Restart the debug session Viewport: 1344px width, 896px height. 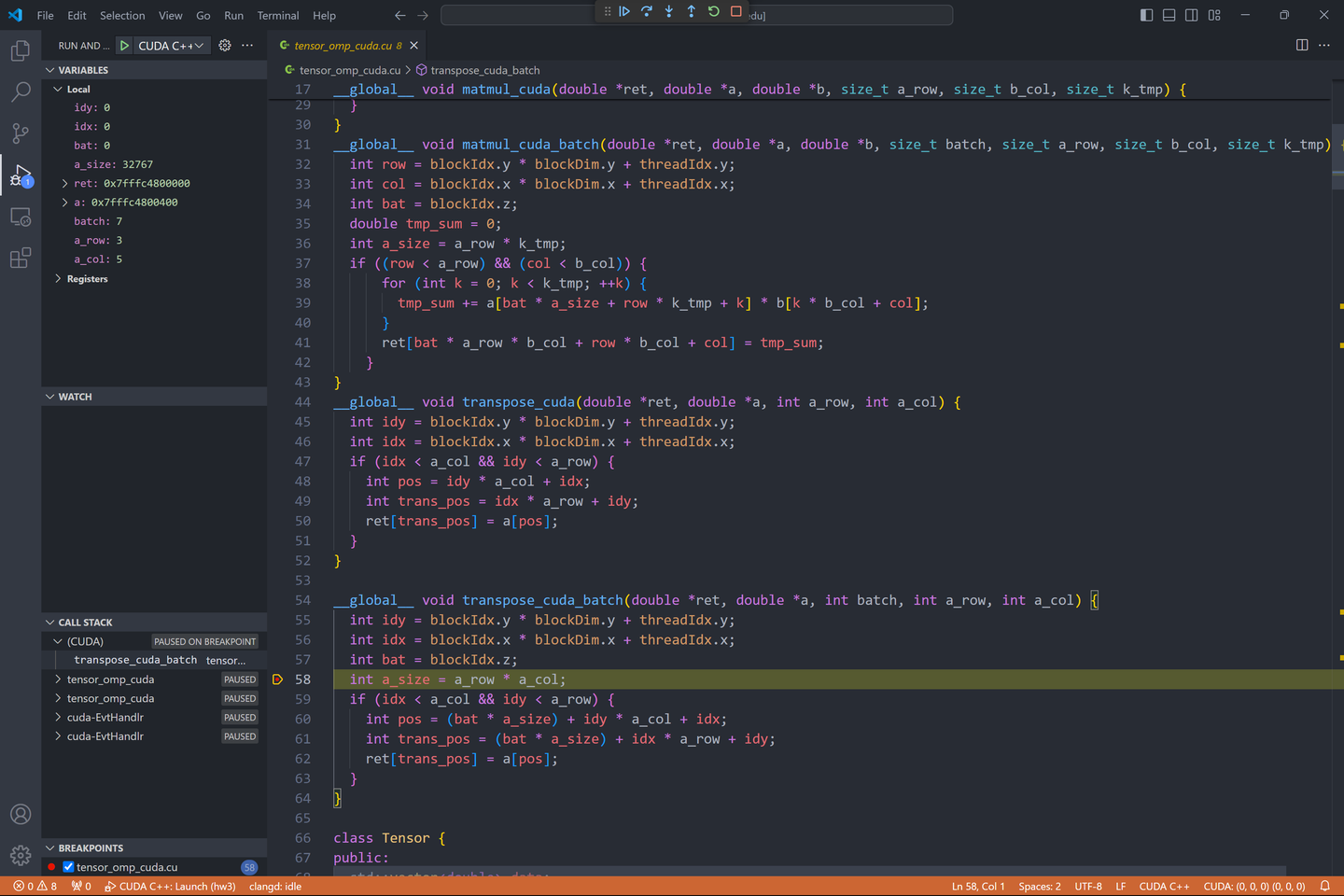[x=712, y=11]
